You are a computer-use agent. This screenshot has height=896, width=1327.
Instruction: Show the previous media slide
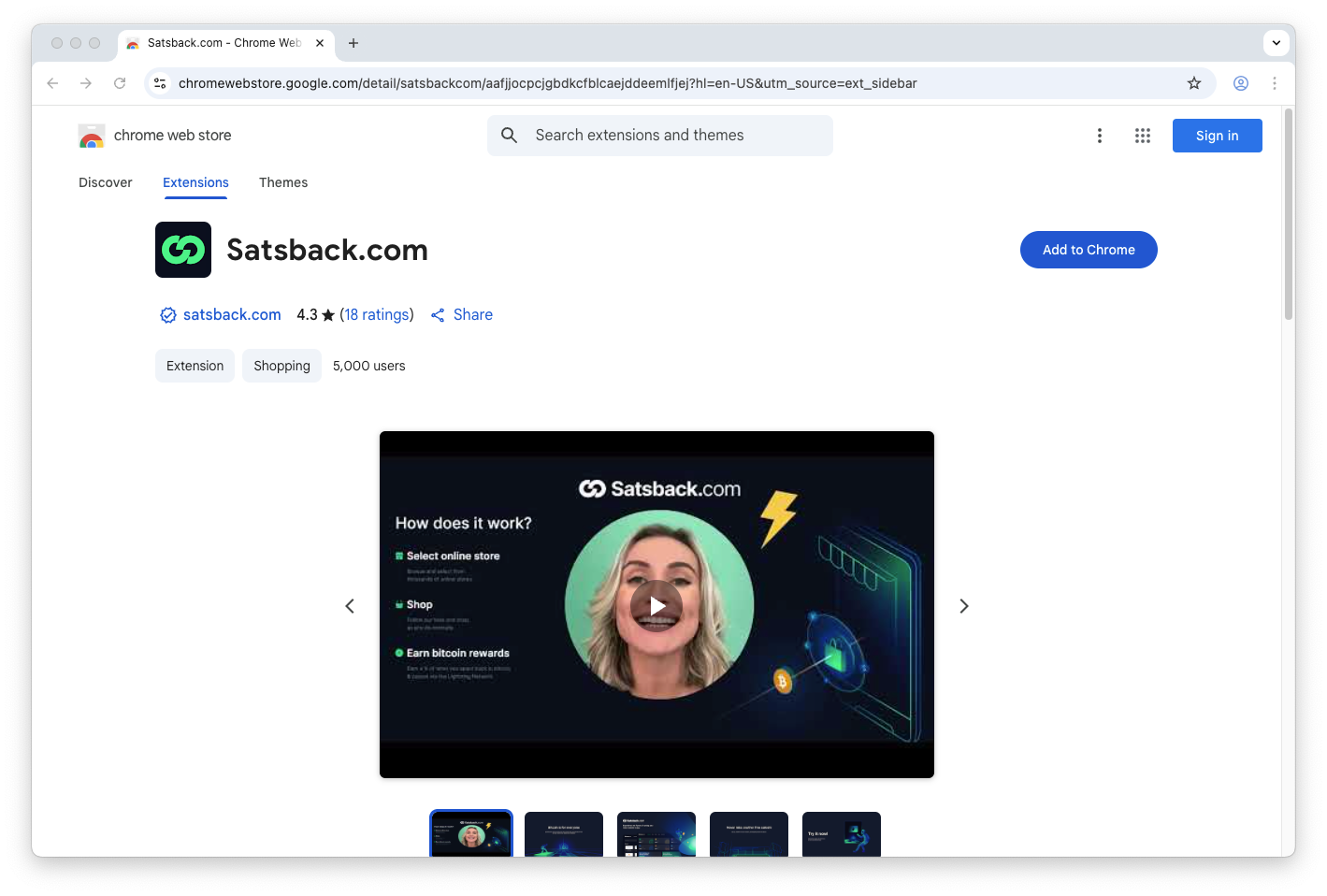point(350,606)
